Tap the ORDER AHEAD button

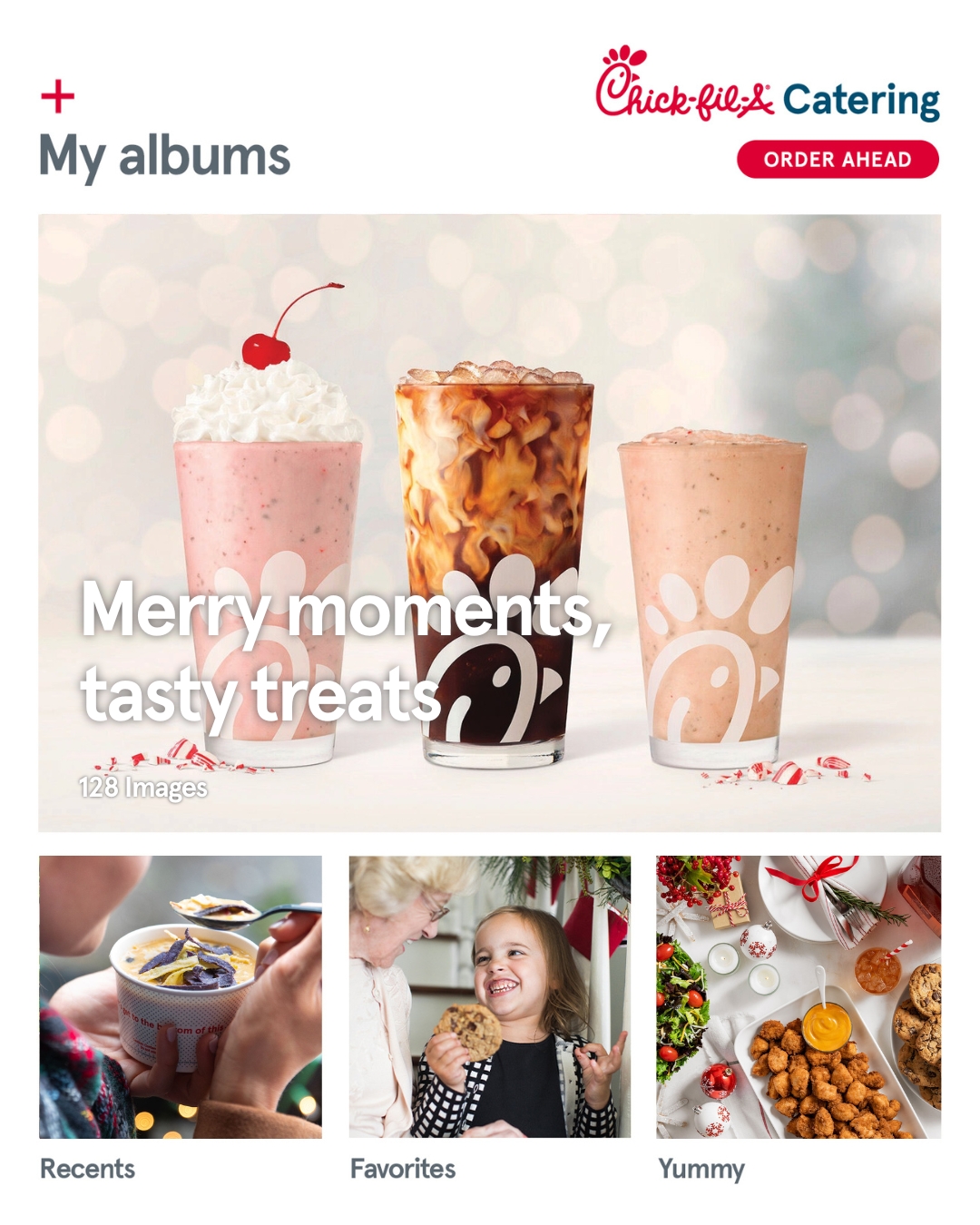[838, 160]
